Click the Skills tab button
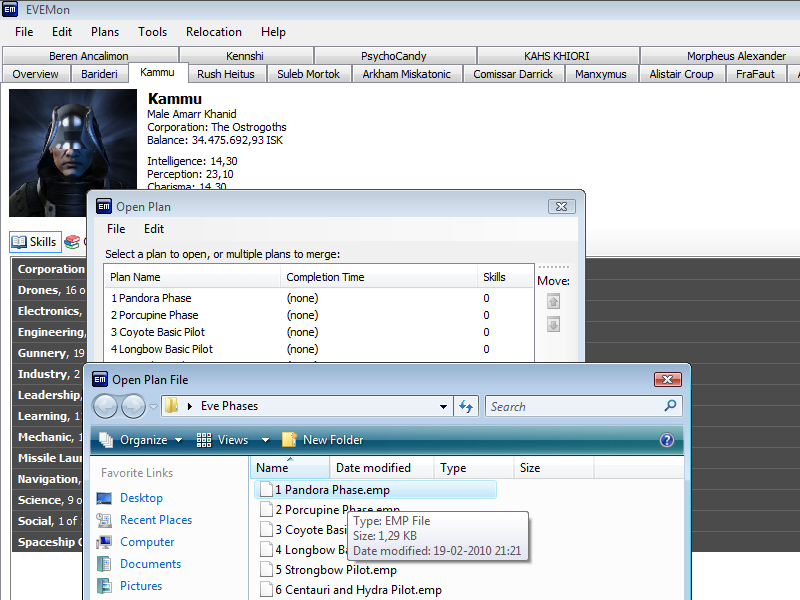The height and width of the screenshot is (600, 800). pos(35,242)
